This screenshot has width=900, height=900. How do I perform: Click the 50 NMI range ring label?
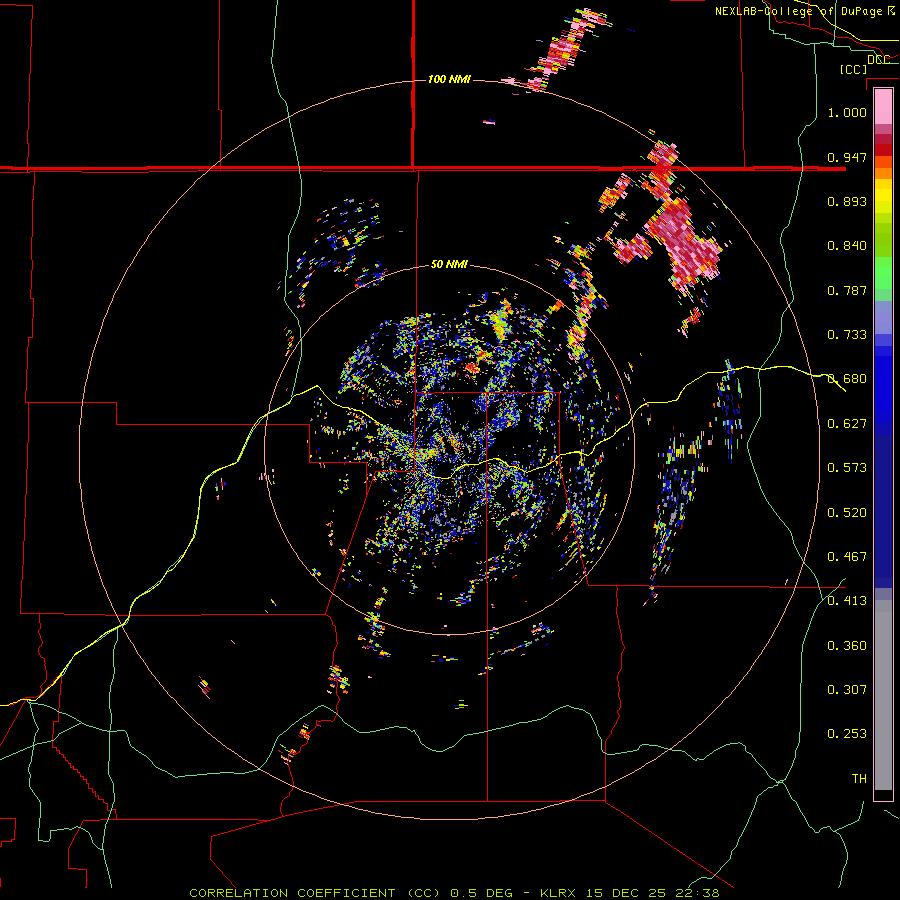click(x=449, y=265)
